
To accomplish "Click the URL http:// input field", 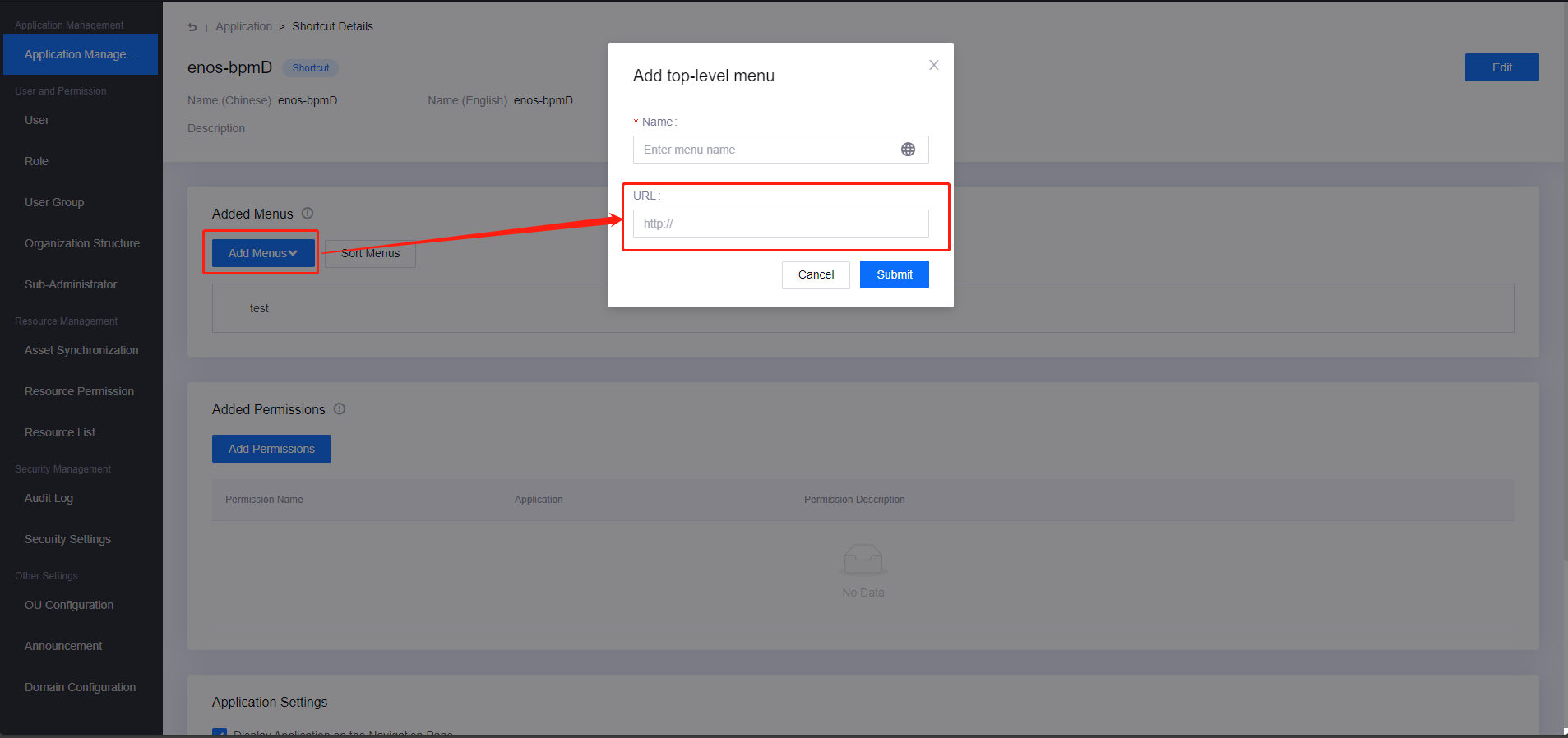I will 780,224.
